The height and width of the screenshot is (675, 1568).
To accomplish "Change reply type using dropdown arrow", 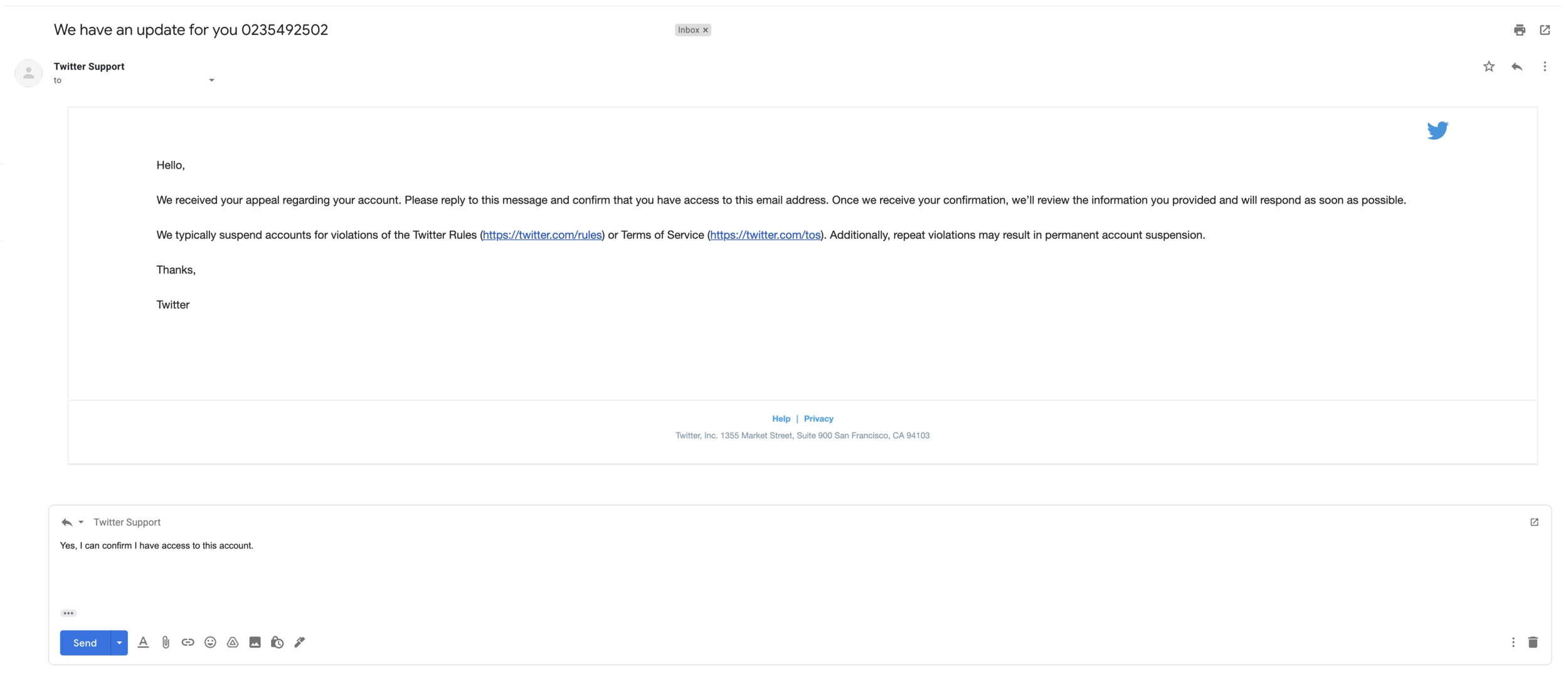I will click(81, 522).
